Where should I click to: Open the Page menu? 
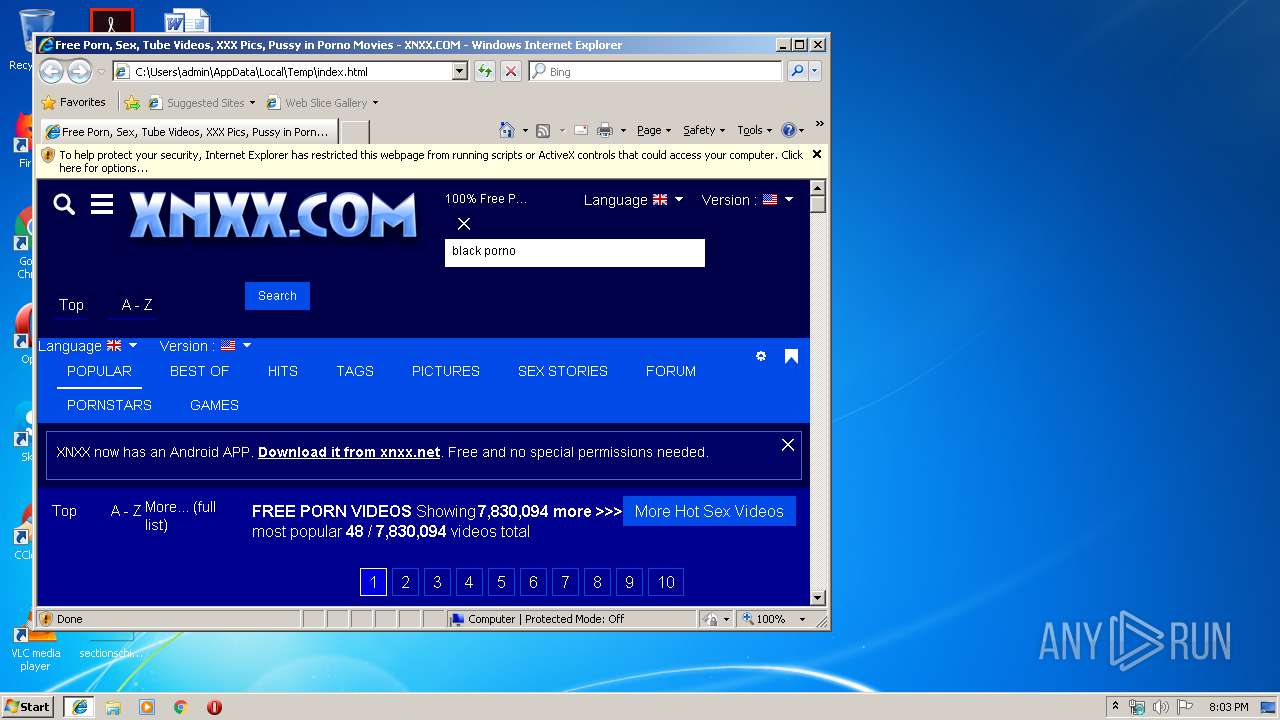tap(654, 130)
